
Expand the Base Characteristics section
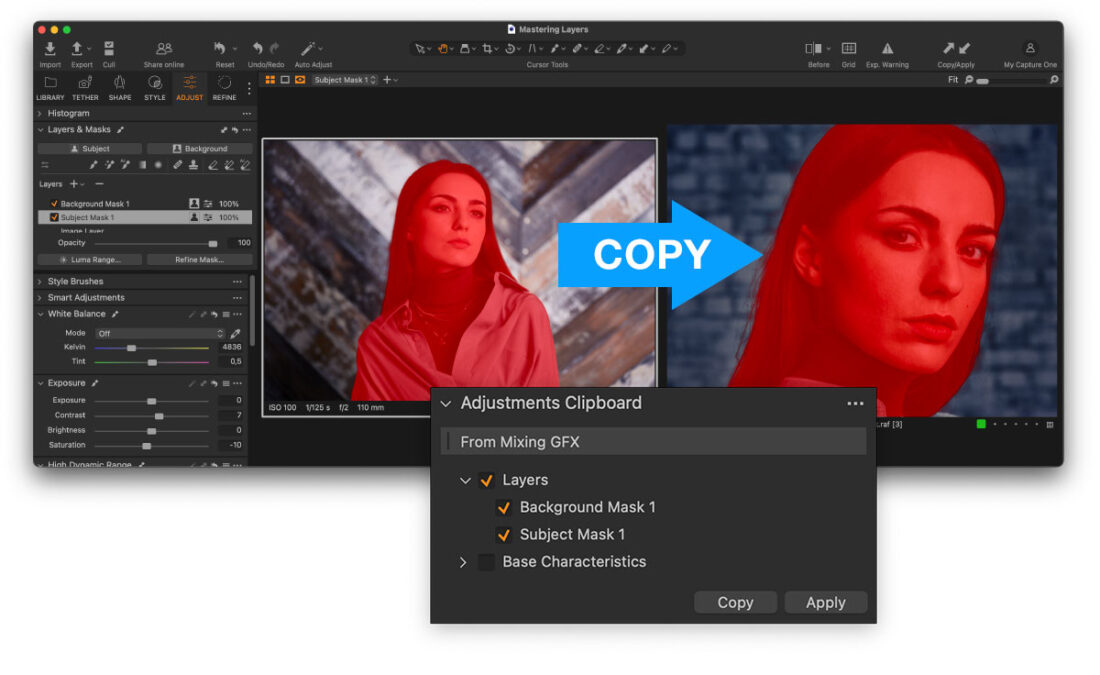465,562
